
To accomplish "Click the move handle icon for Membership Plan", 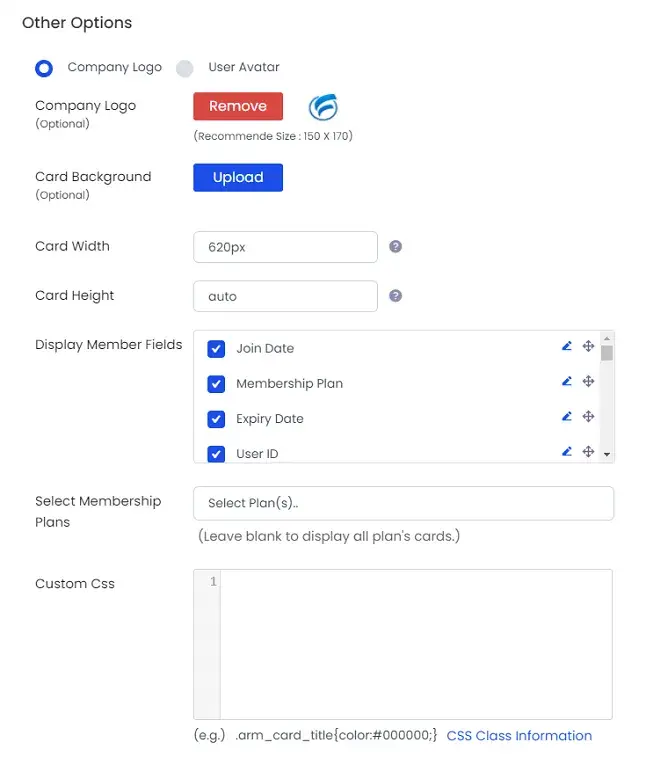I will point(589,381).
